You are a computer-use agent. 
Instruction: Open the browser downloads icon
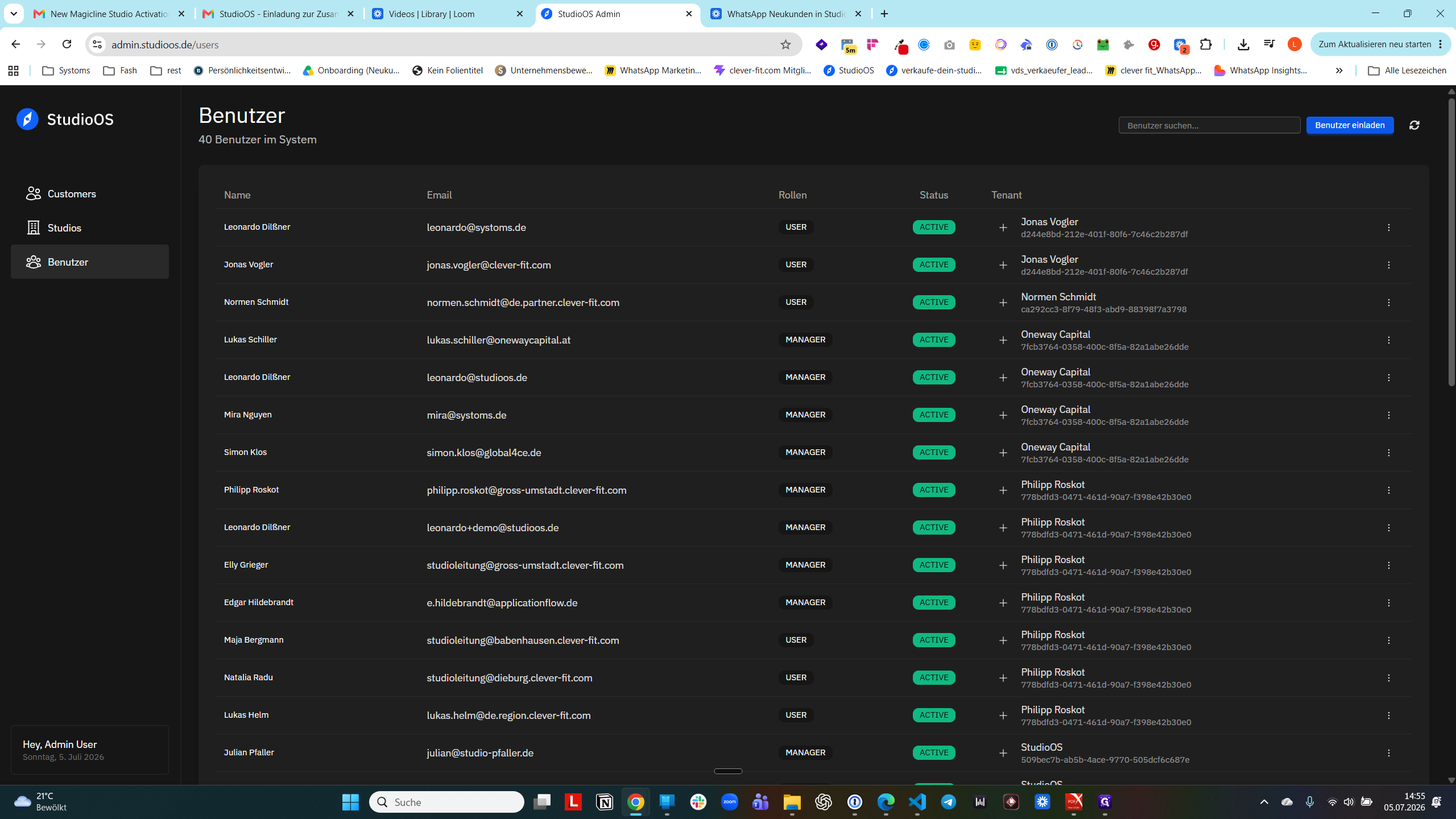tap(1243, 44)
